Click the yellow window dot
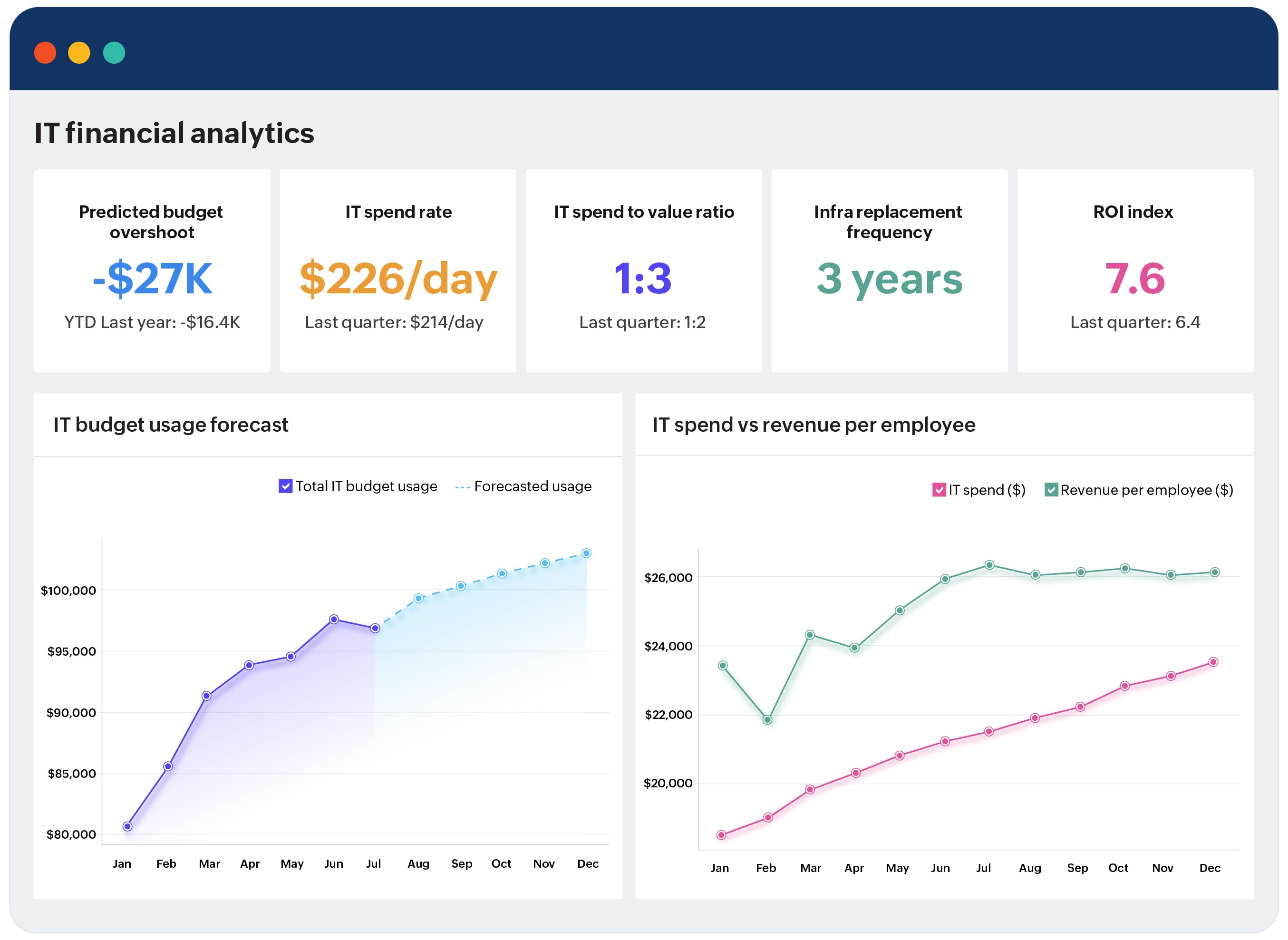 (x=79, y=53)
